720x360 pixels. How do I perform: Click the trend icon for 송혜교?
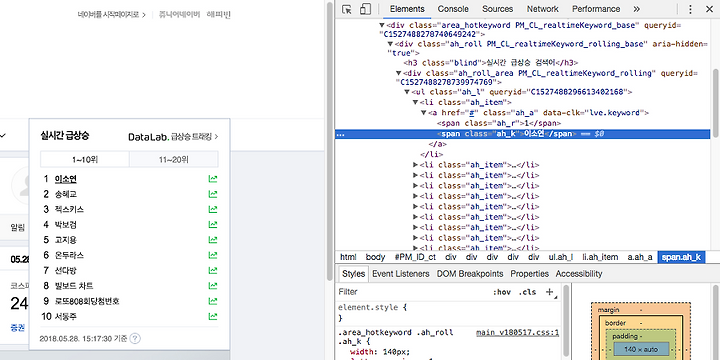213,194
